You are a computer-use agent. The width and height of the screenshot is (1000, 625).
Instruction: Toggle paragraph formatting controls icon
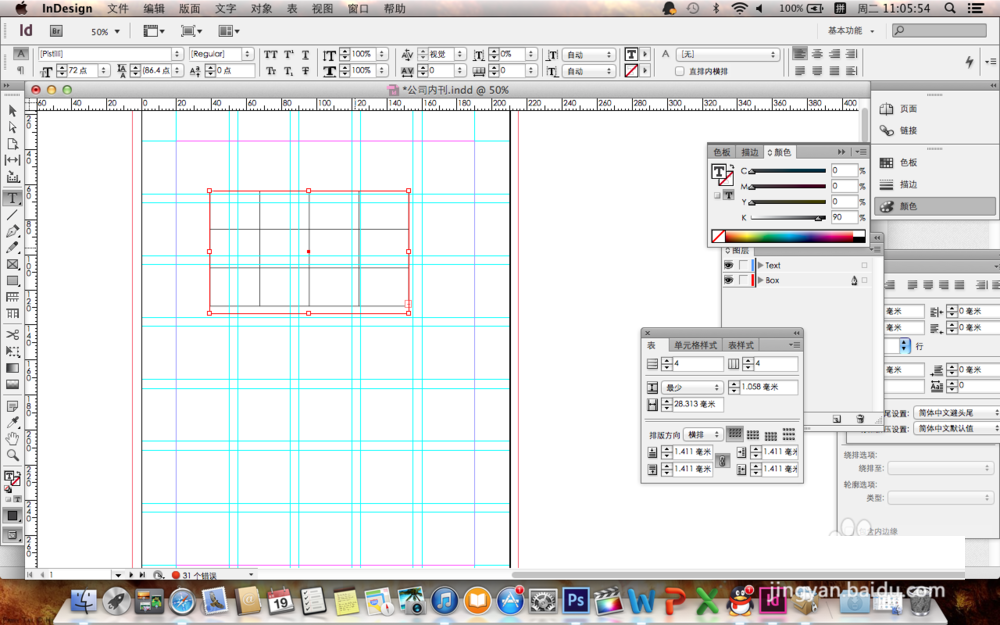pyautogui.click(x=21, y=70)
